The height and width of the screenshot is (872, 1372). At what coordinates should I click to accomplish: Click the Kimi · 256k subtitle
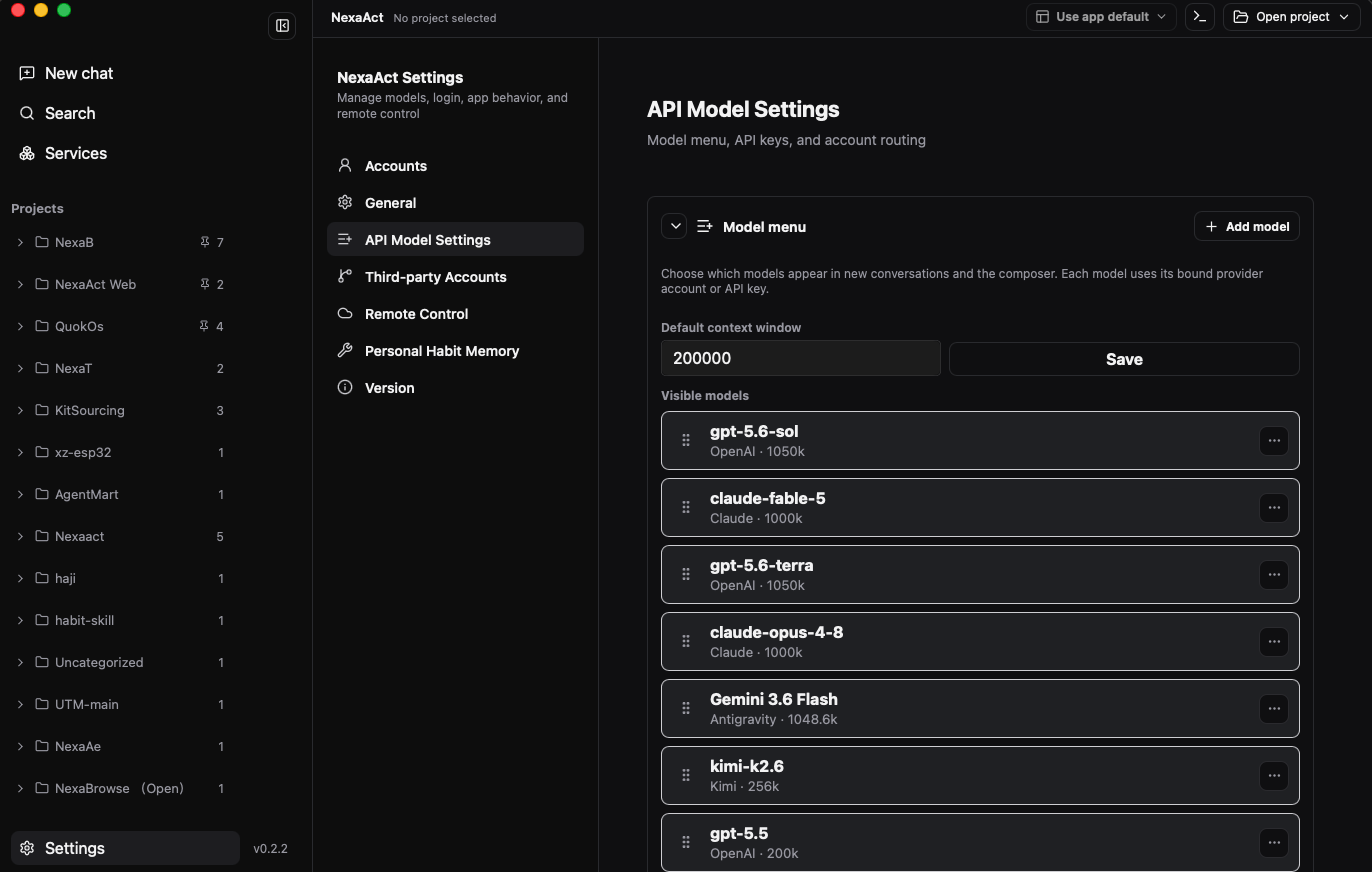(744, 786)
